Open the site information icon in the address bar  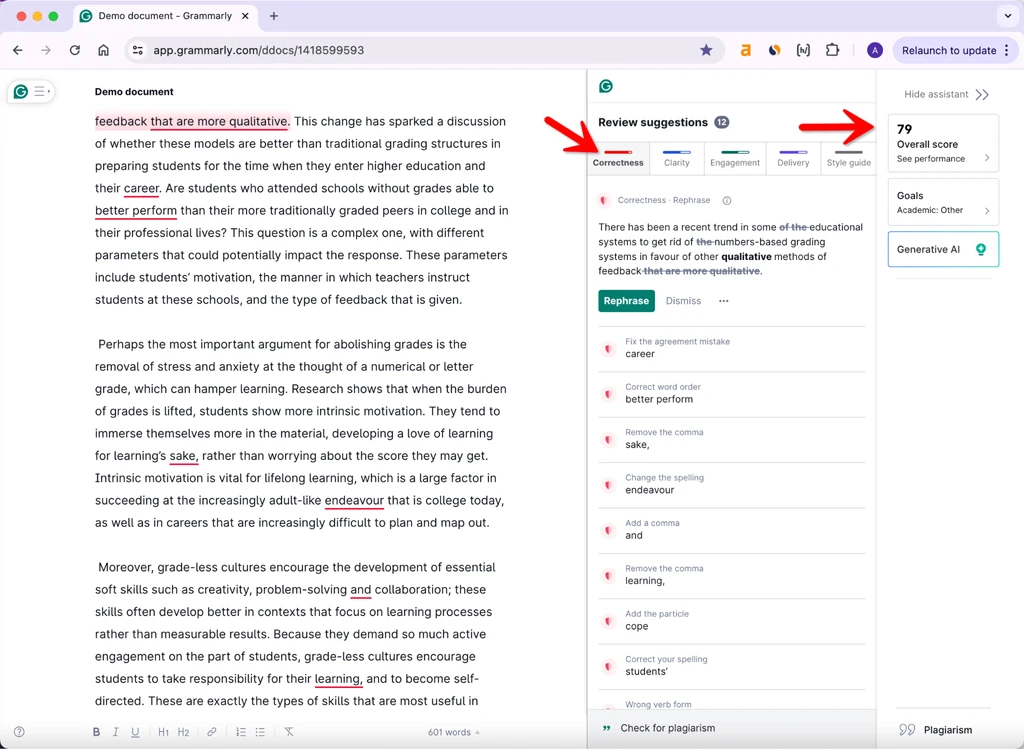click(x=137, y=50)
